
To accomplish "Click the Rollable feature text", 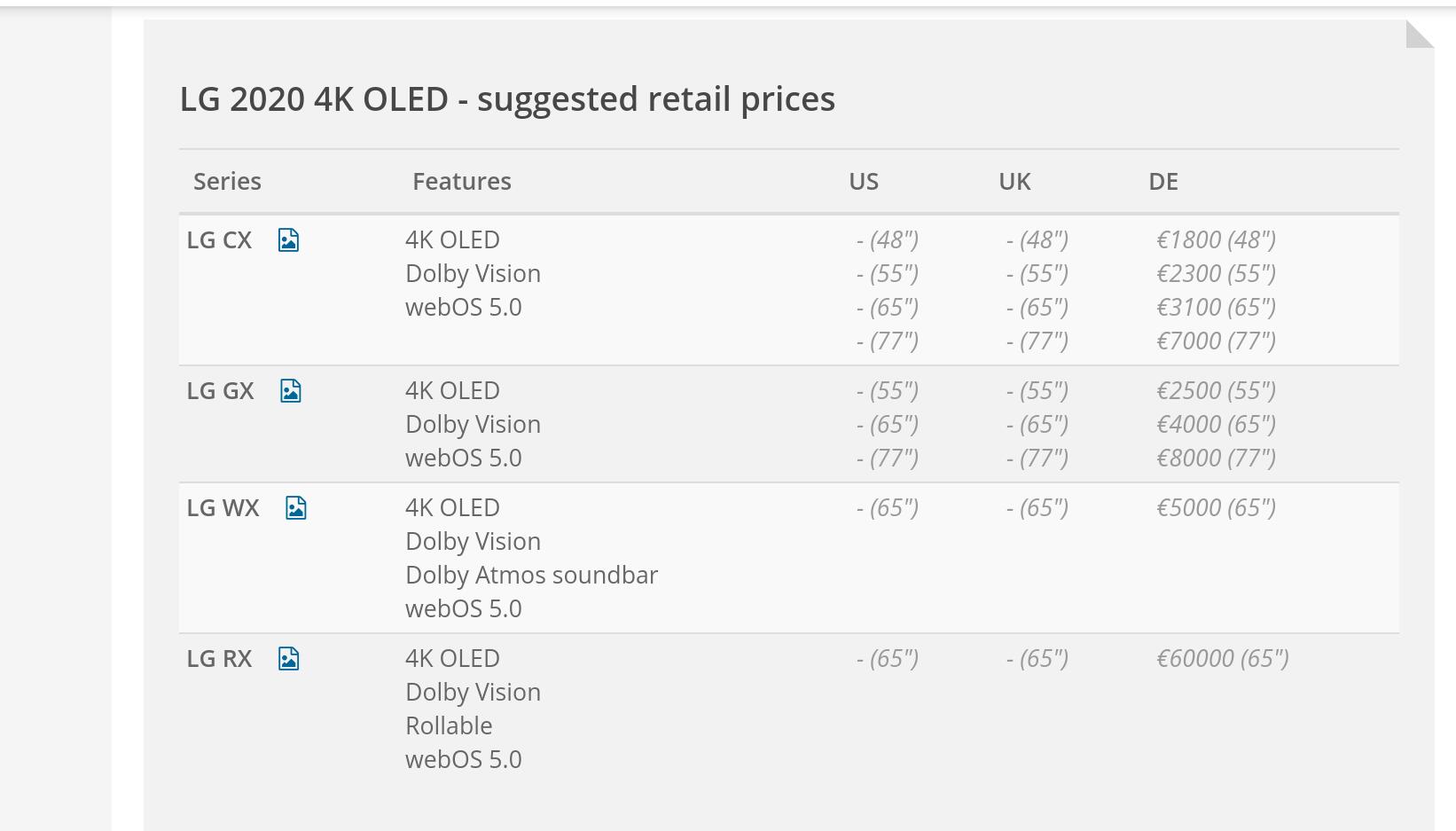I will coord(449,726).
